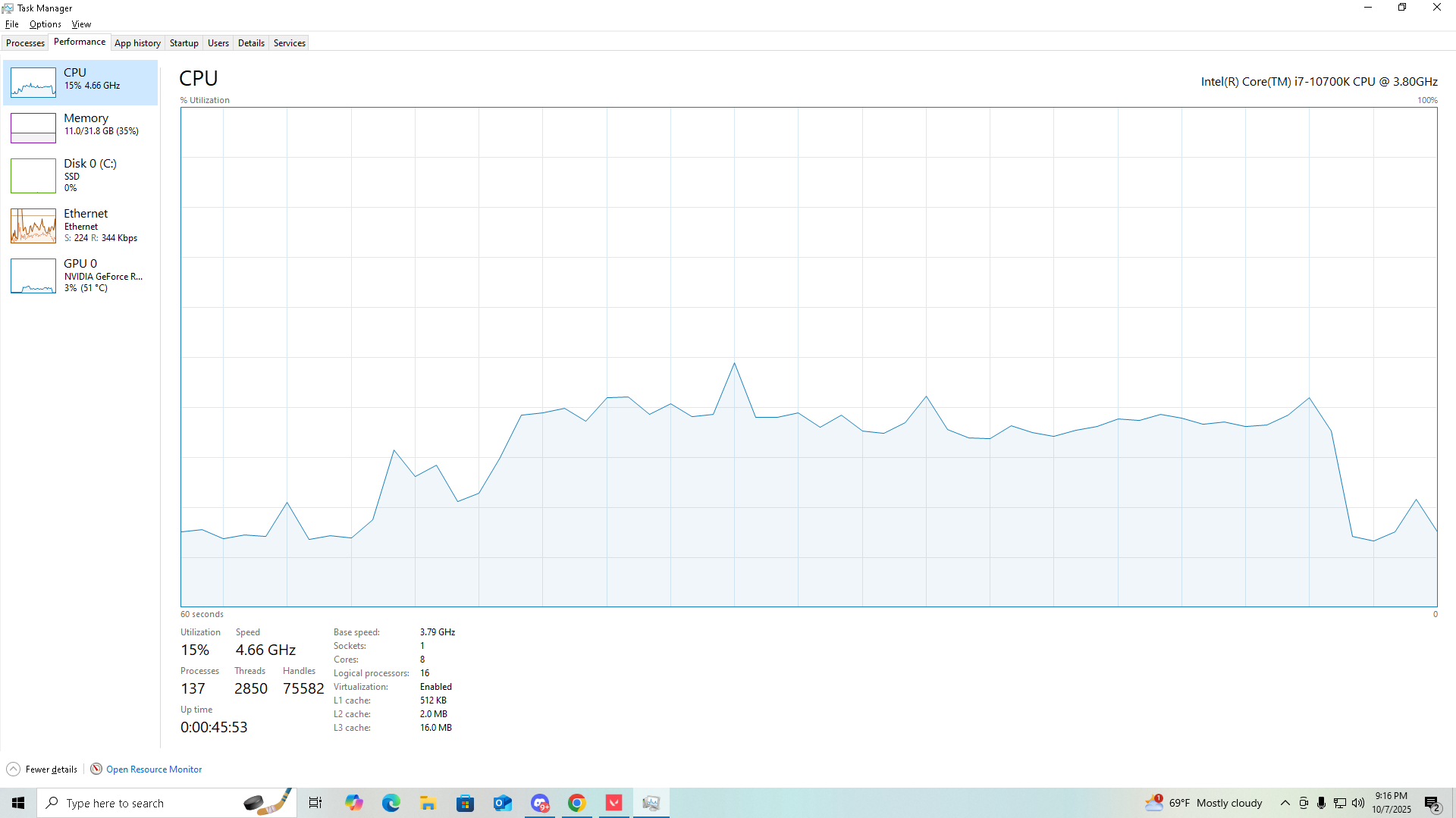
Task: Click the Handles count 75582
Action: (x=303, y=688)
